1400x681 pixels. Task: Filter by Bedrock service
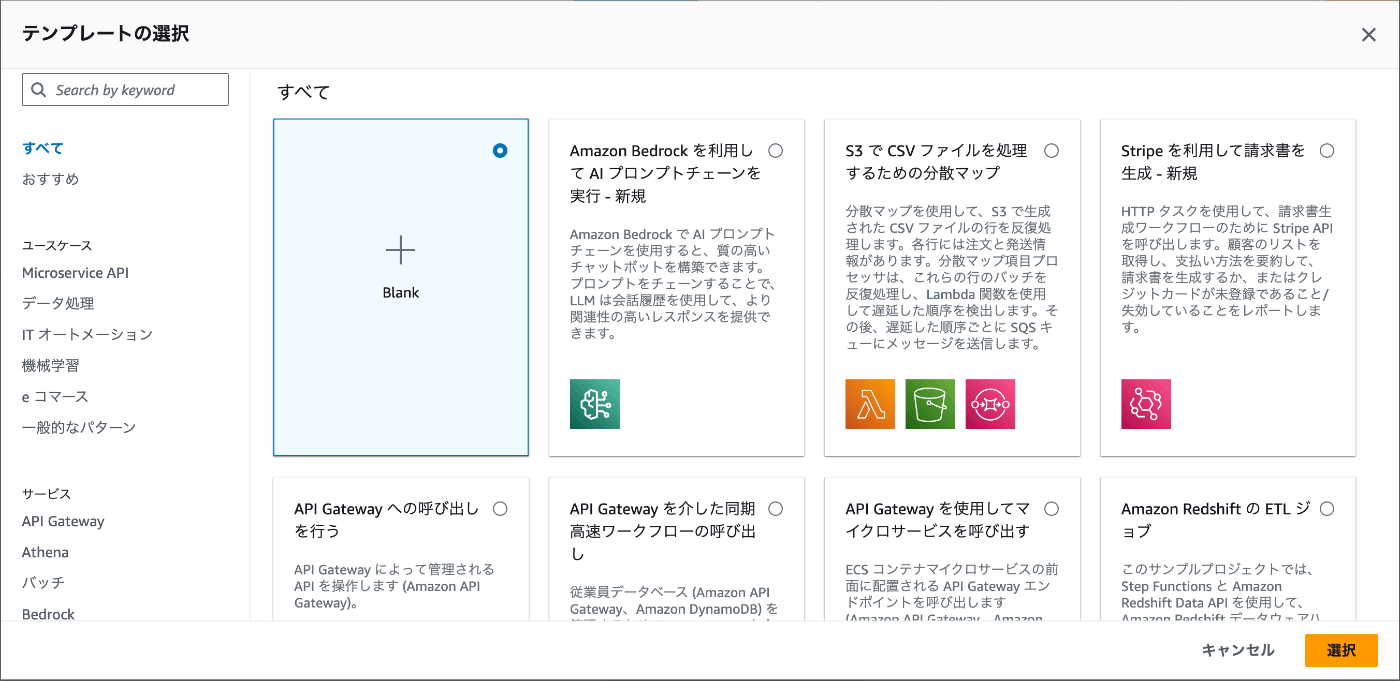[x=48, y=614]
